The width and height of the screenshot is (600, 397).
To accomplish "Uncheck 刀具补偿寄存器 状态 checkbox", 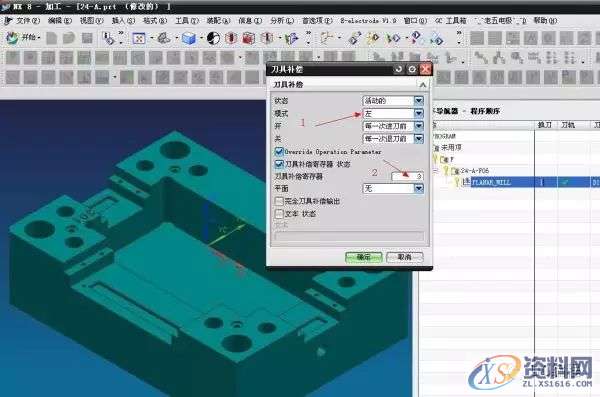I will (279, 164).
